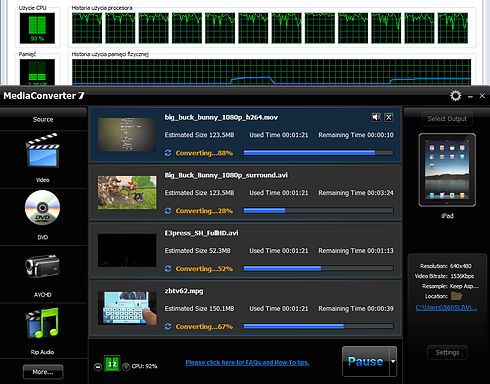
Task: Open the settings gear in title bar
Action: click(455, 96)
